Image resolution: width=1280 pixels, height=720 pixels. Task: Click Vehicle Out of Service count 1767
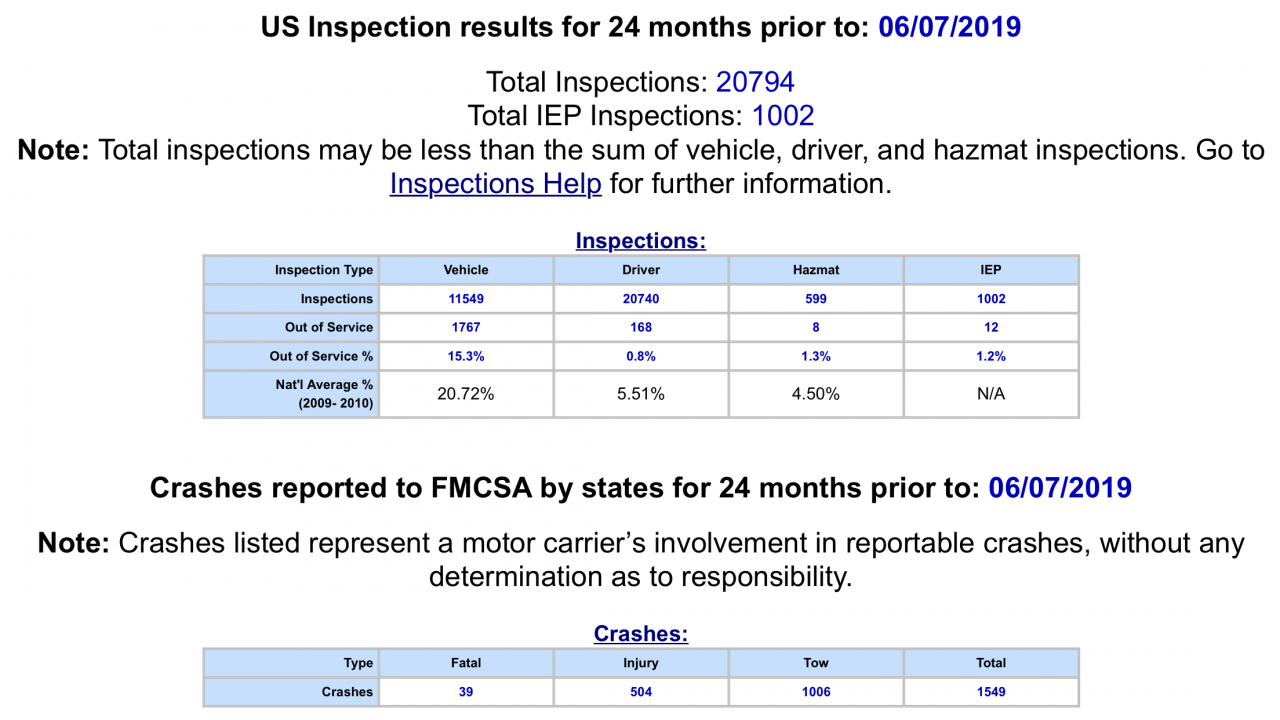tap(466, 327)
